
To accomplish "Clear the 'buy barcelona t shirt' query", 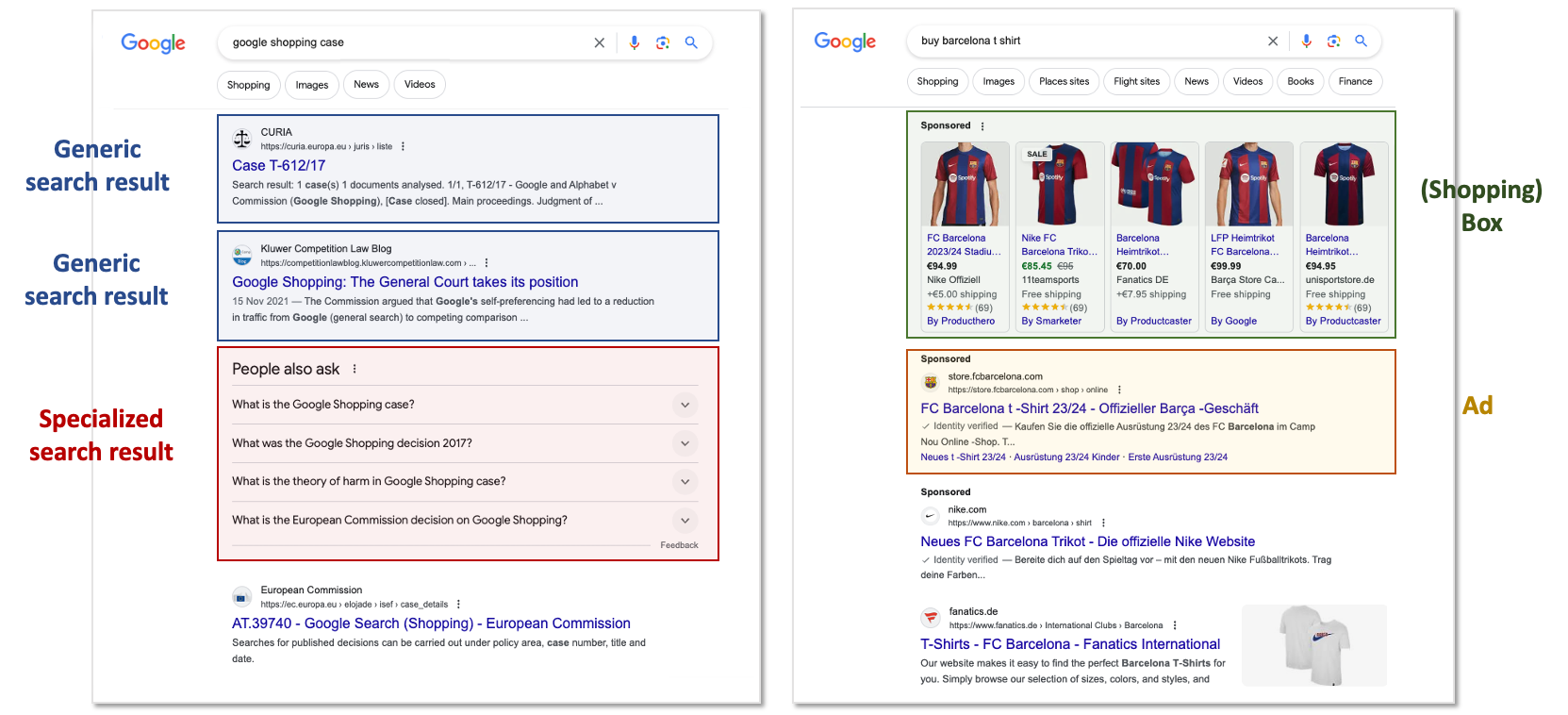I will point(1273,41).
